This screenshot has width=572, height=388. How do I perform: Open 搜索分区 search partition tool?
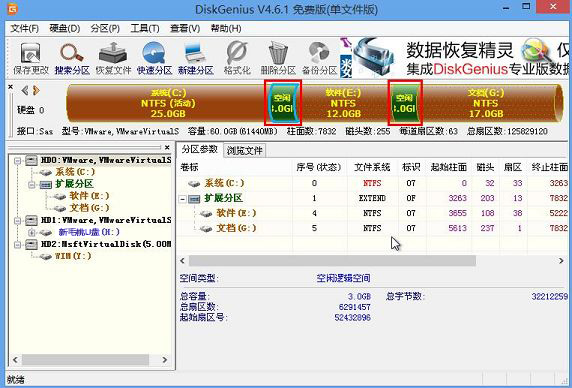(x=72, y=58)
